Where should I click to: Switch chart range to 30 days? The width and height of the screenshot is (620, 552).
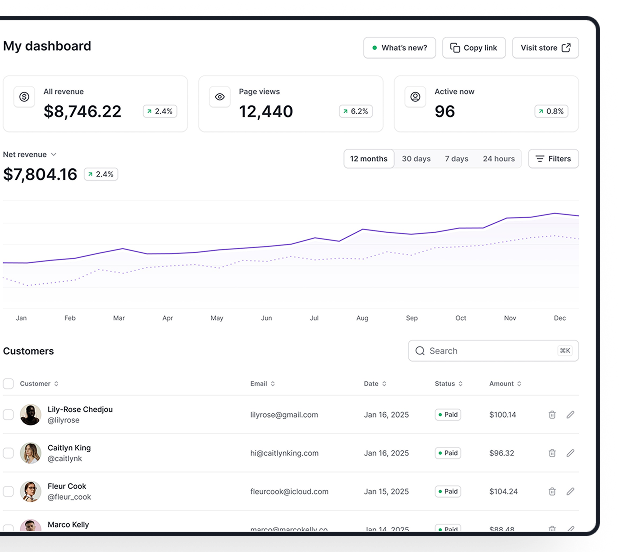[416, 159]
